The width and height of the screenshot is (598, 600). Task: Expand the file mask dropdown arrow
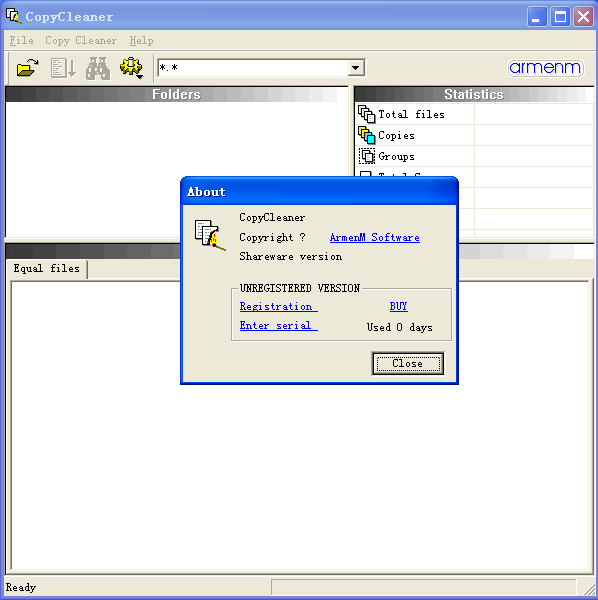coord(356,68)
